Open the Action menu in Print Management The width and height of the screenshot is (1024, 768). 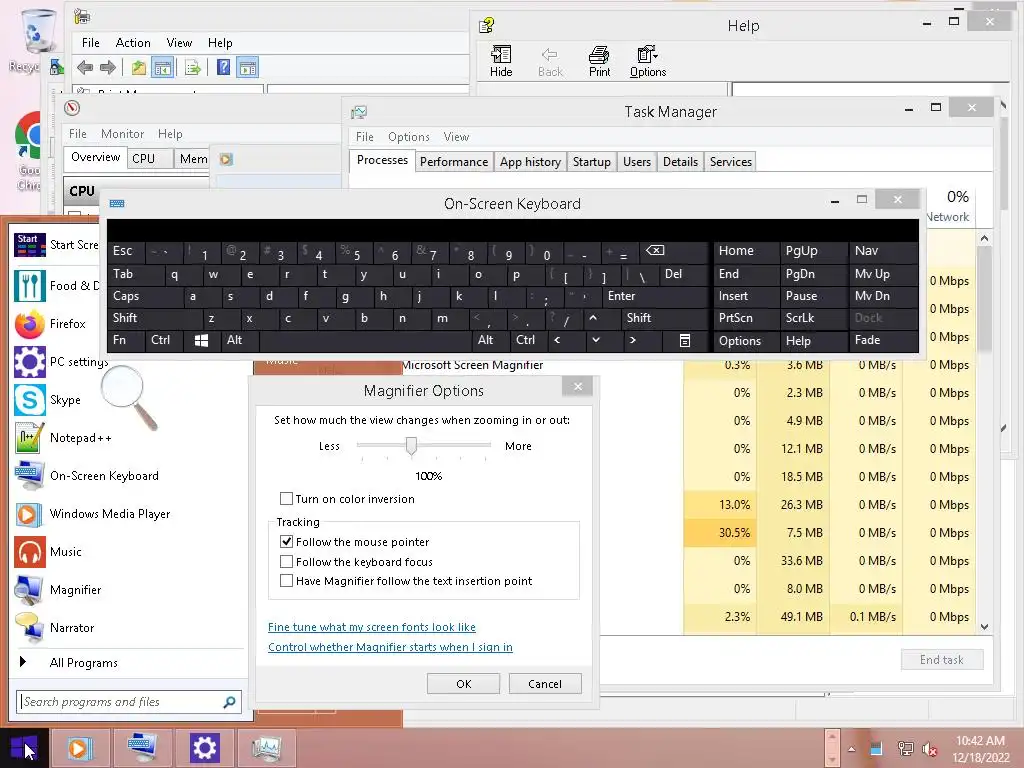pos(133,43)
